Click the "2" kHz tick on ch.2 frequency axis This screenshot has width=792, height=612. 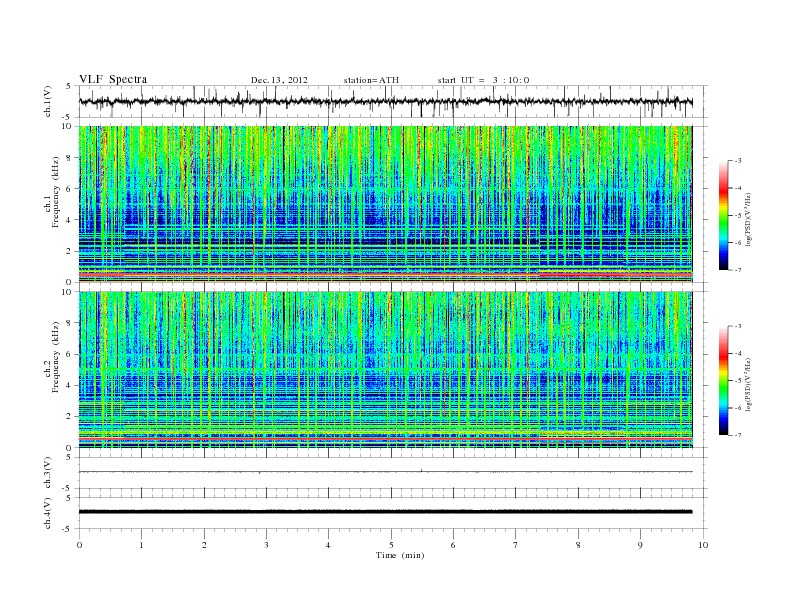tap(70, 417)
